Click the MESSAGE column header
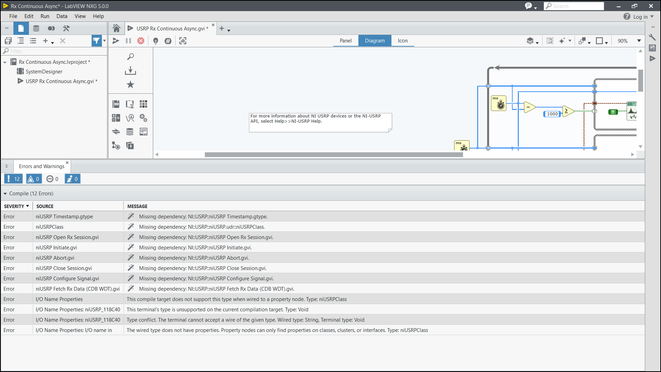The image size is (661, 372). (x=137, y=206)
